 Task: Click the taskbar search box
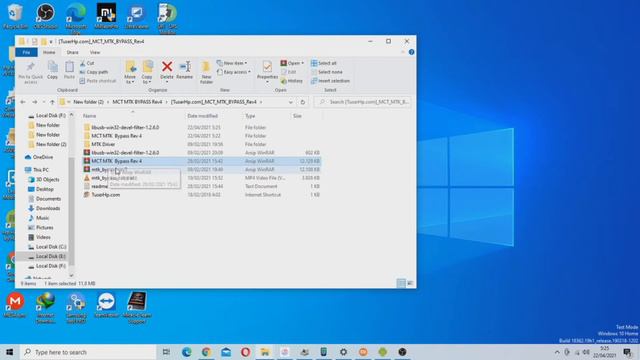tap(89, 352)
